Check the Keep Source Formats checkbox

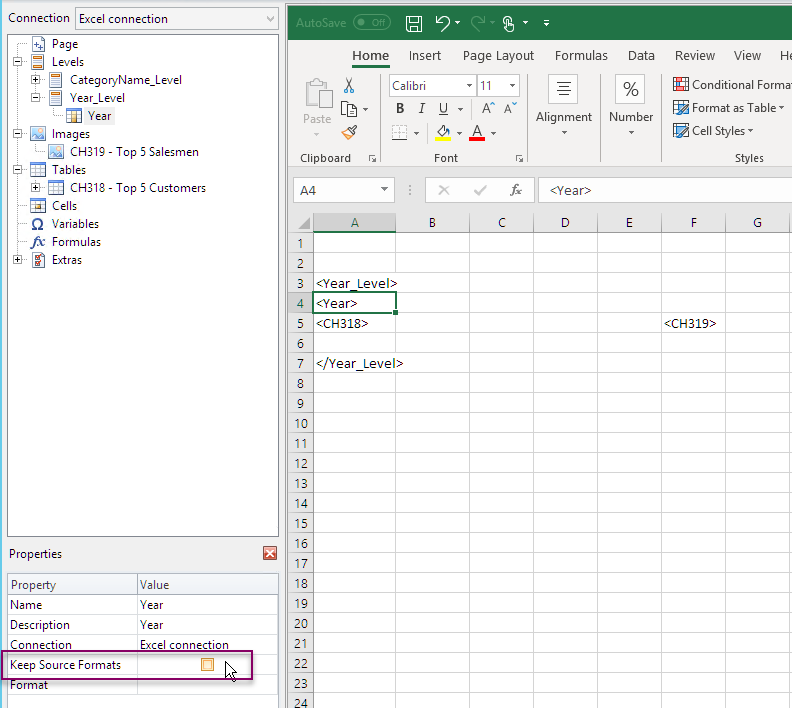pyautogui.click(x=207, y=665)
